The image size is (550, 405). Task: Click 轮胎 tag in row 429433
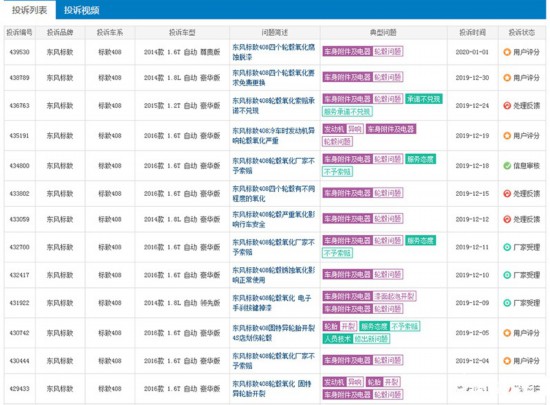click(x=374, y=382)
